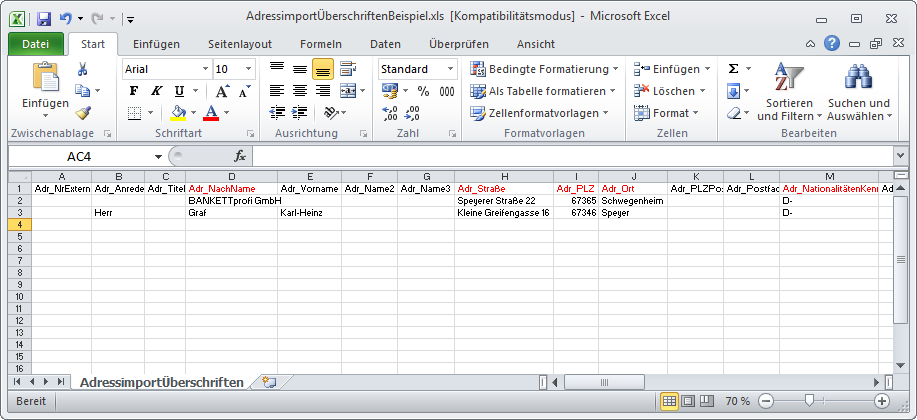
Task: Click the insert function fx icon
Action: (240, 156)
